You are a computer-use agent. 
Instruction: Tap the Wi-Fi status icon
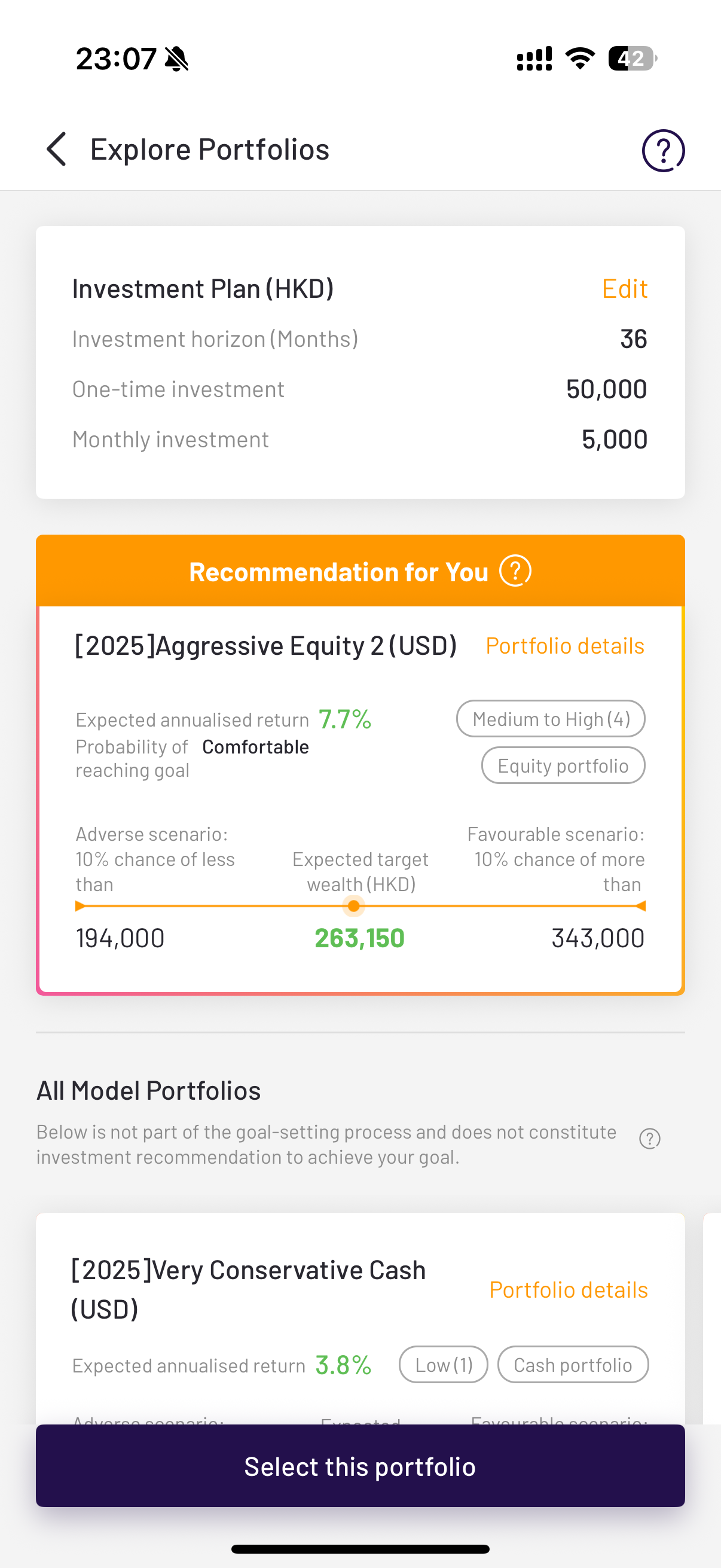tap(580, 59)
